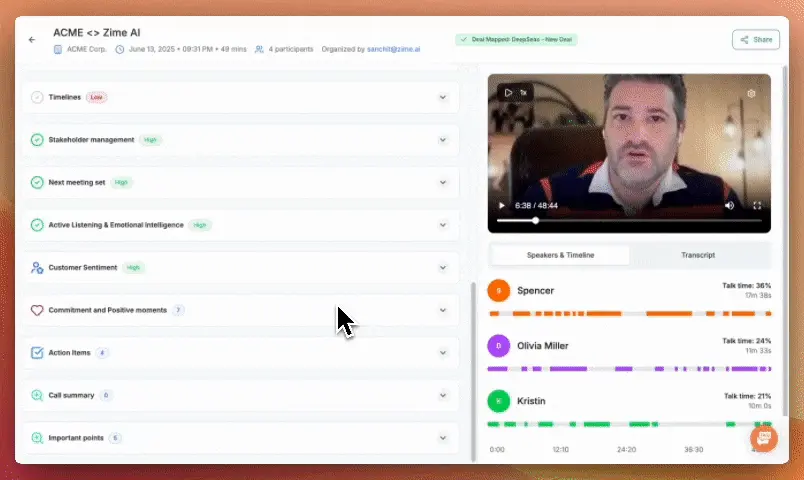
Task: Click the Stakeholder management check circle icon
Action: coord(37,139)
